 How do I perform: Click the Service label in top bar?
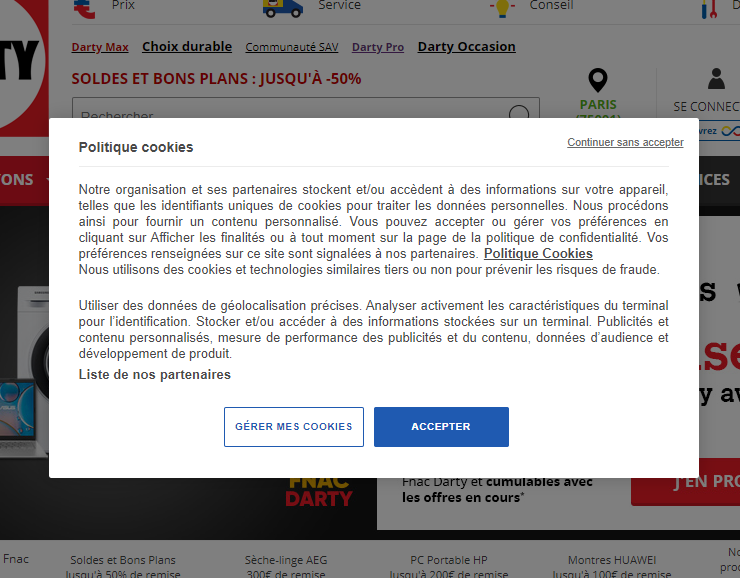(339, 5)
